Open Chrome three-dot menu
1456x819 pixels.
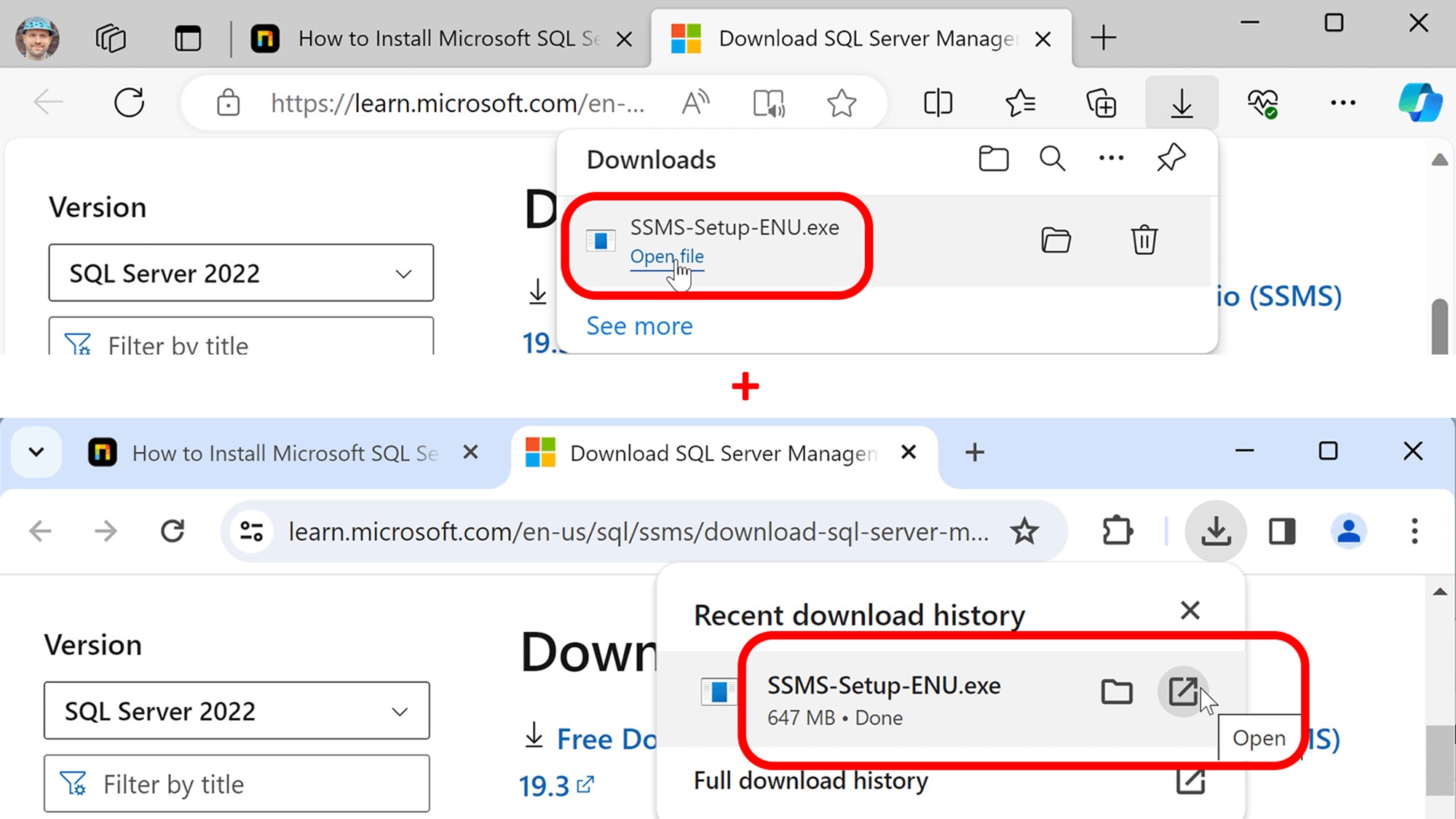(x=1415, y=531)
